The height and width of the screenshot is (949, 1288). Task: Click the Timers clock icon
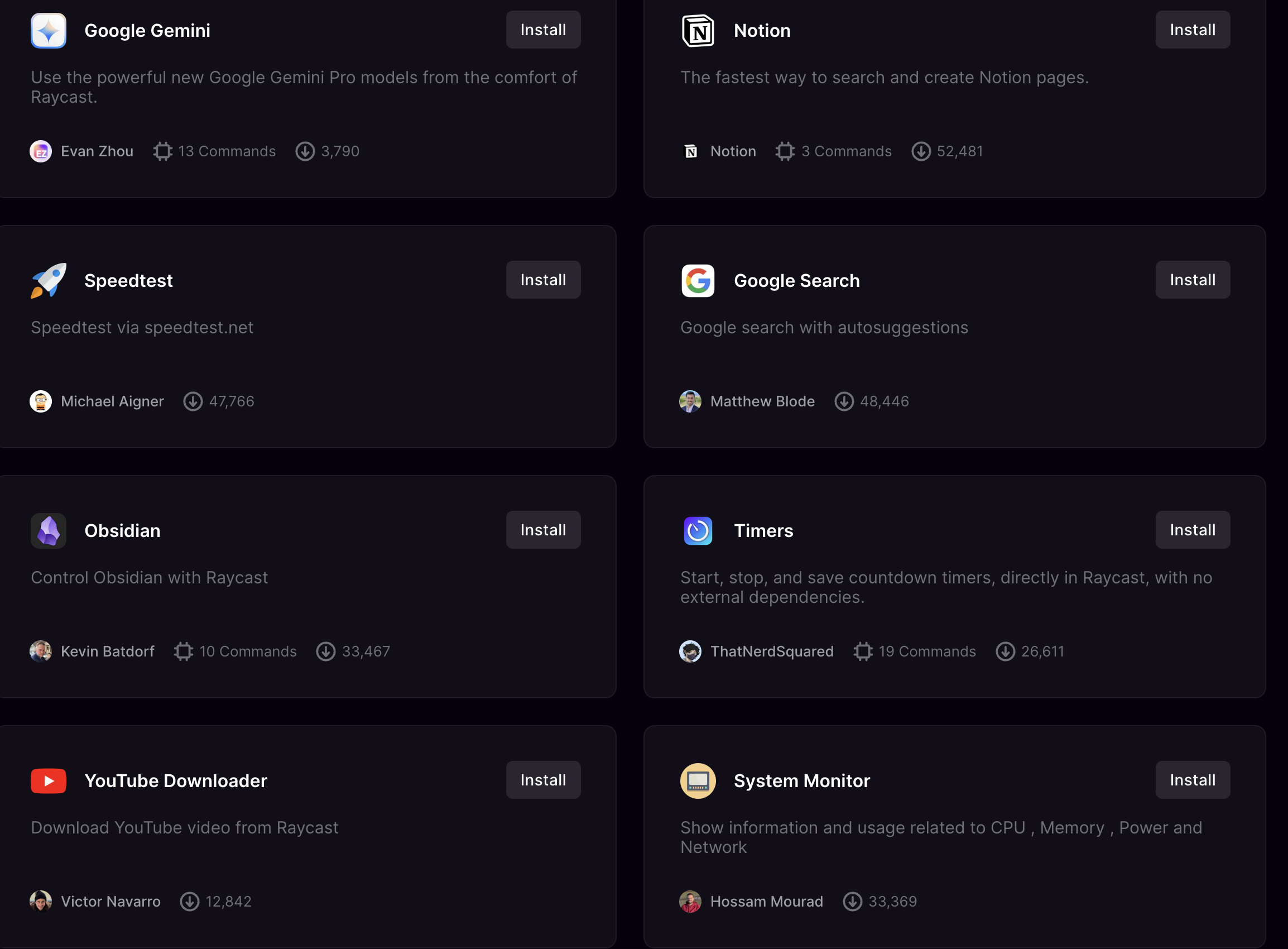point(698,530)
